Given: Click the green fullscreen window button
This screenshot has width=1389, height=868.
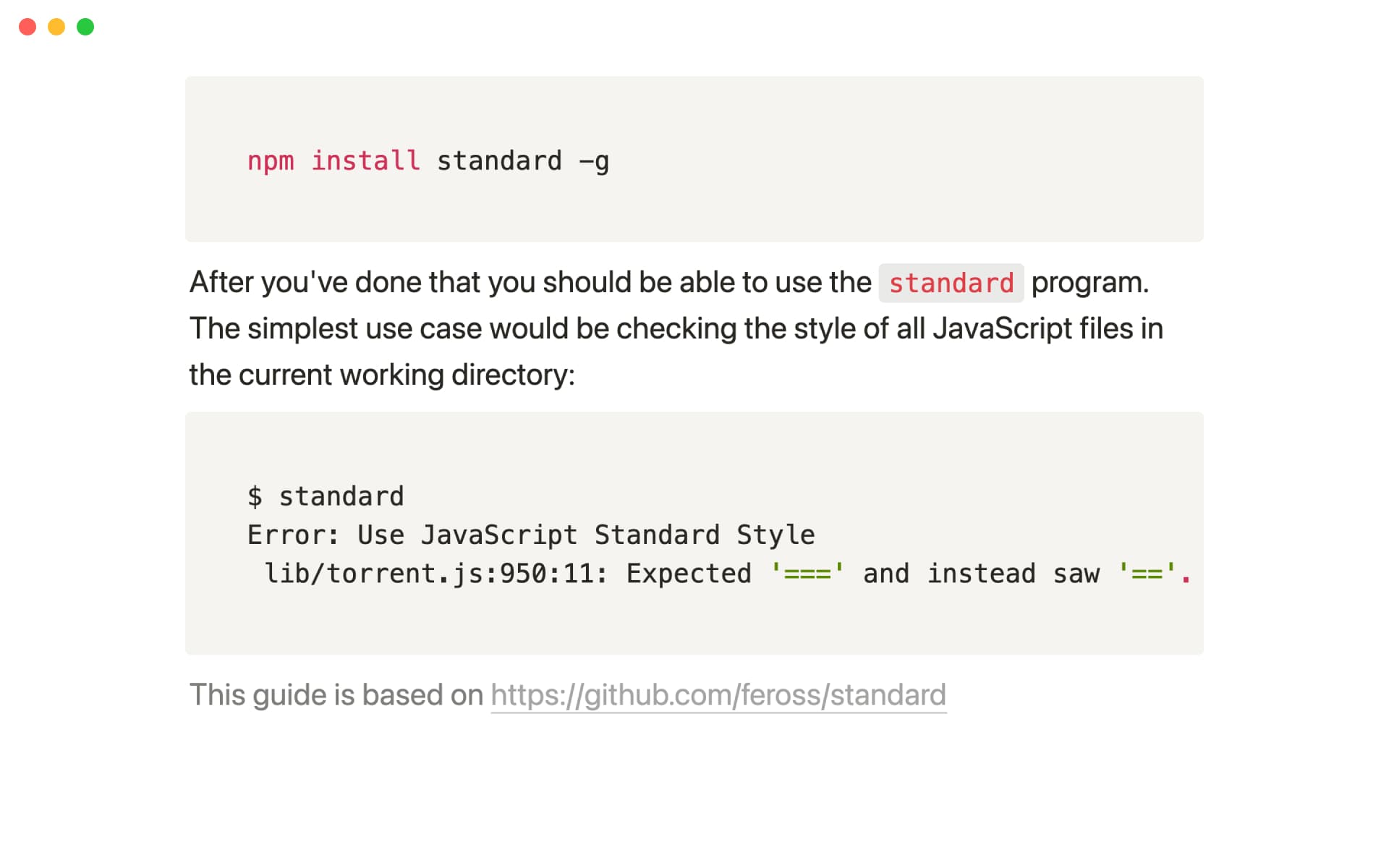Looking at the screenshot, I should (x=85, y=27).
